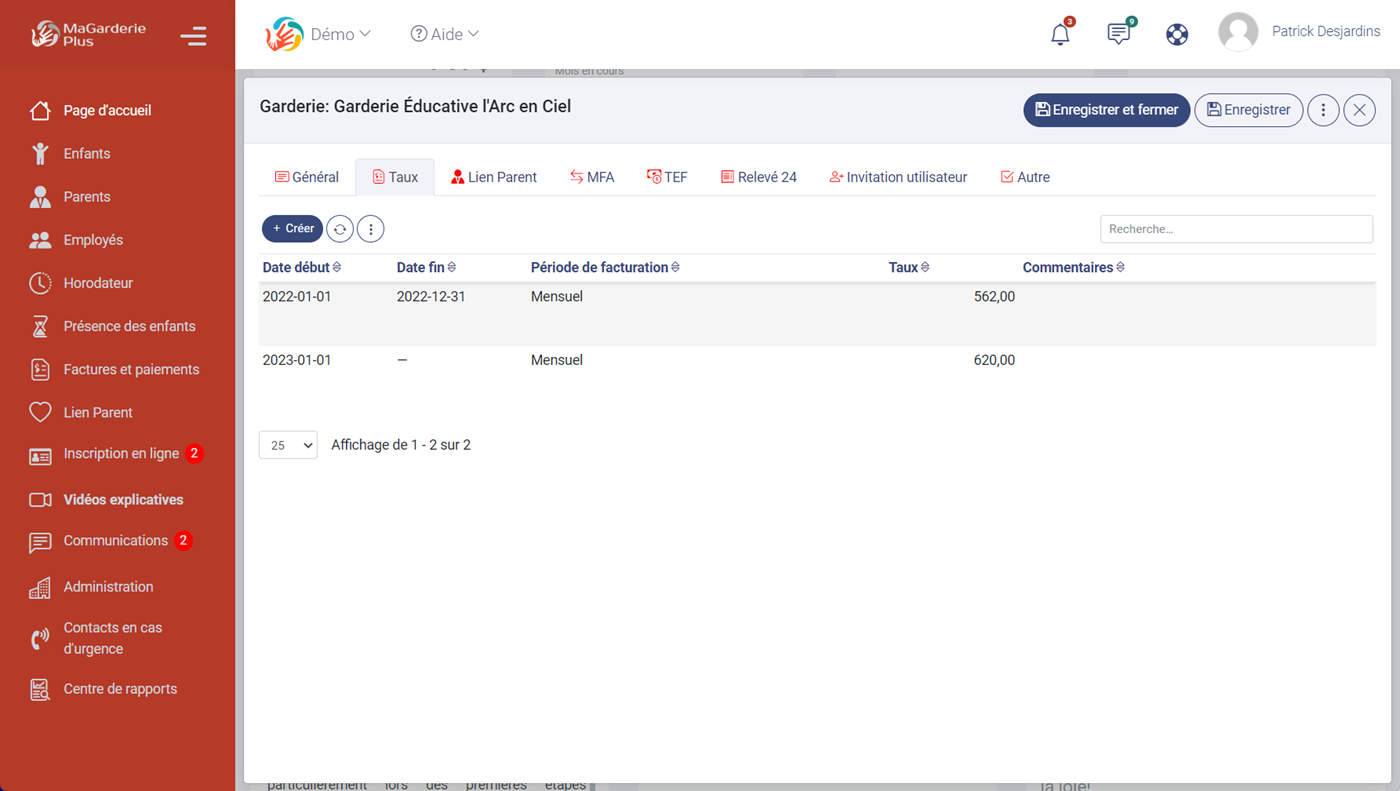Viewport: 1400px width, 791px height.
Task: Click Patrick Desjardins profile avatar
Action: point(1238,32)
